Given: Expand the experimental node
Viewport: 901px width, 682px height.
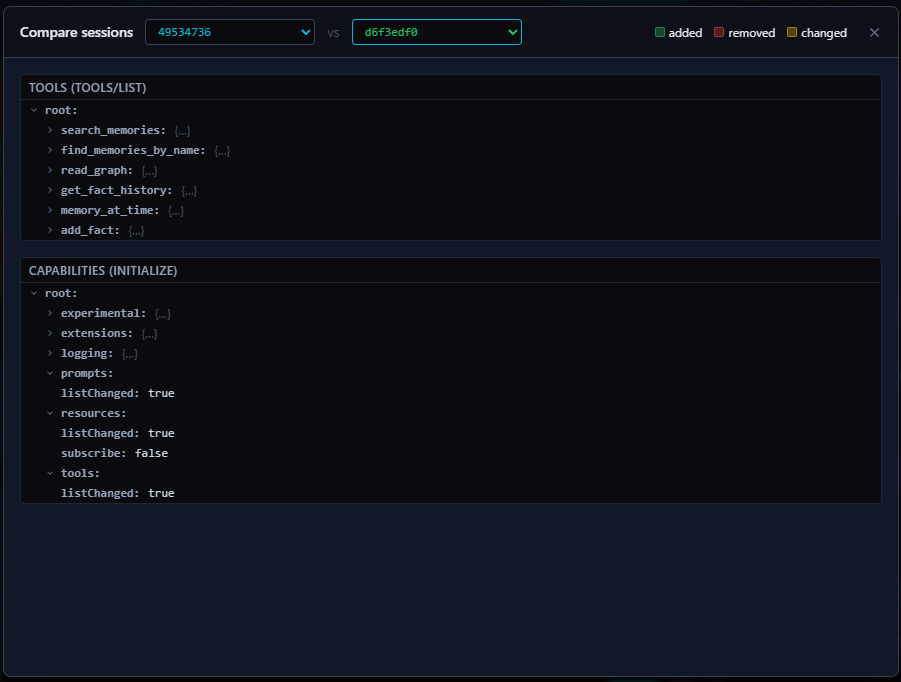Looking at the screenshot, I should (x=50, y=313).
